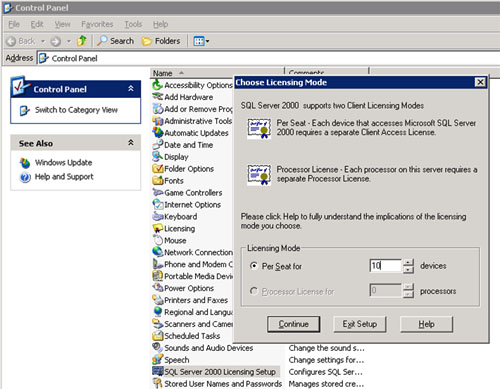The height and width of the screenshot is (389, 500).
Task: Click the Exit Setup button
Action: 360,324
